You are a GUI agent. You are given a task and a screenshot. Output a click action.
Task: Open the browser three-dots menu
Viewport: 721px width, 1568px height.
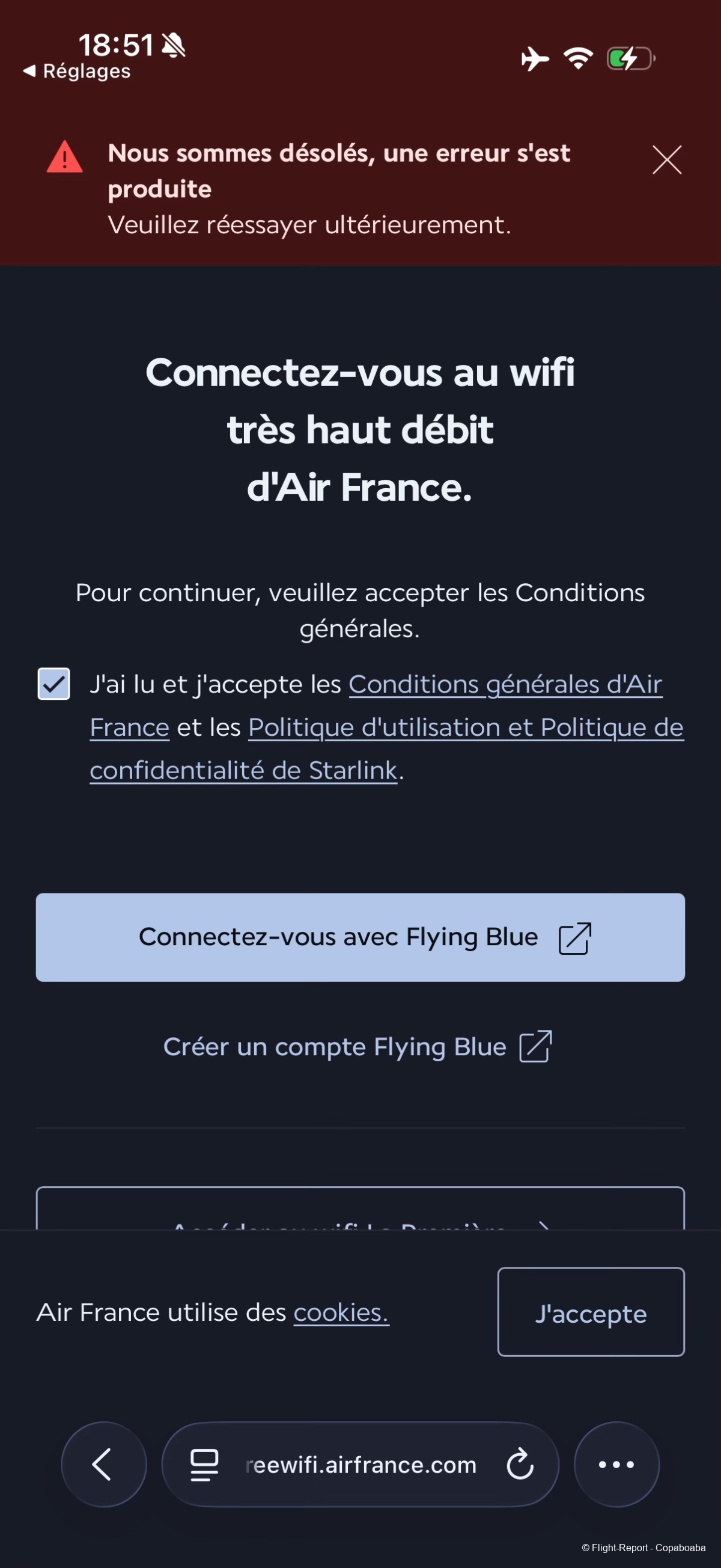[616, 1465]
